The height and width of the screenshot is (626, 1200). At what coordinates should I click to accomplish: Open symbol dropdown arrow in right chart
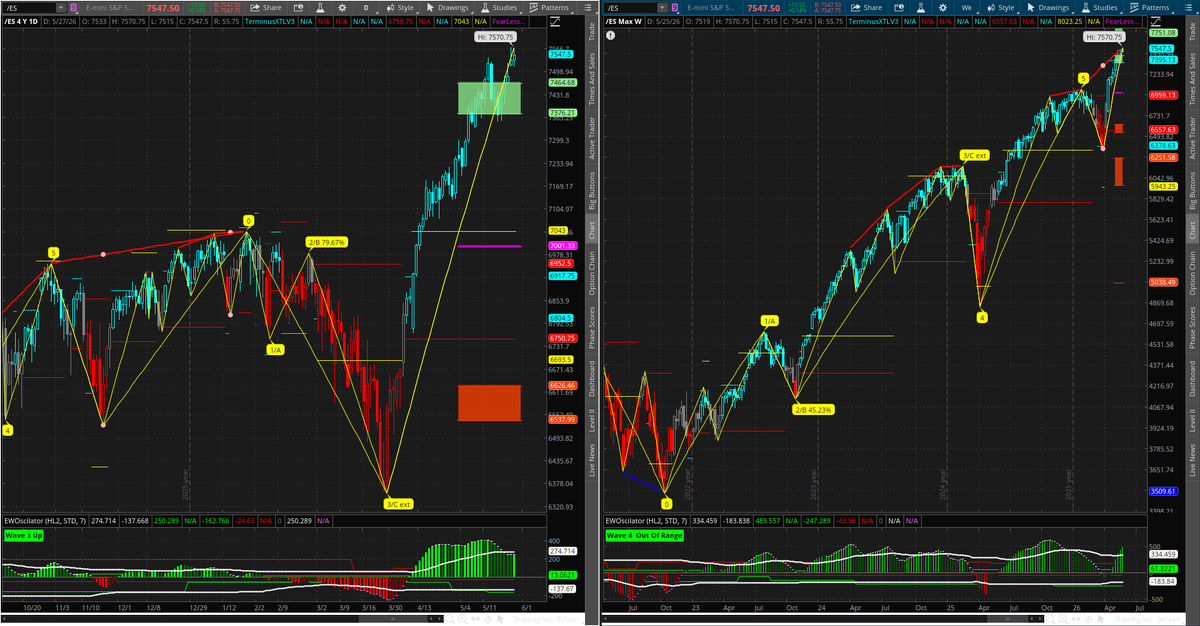click(x=661, y=8)
